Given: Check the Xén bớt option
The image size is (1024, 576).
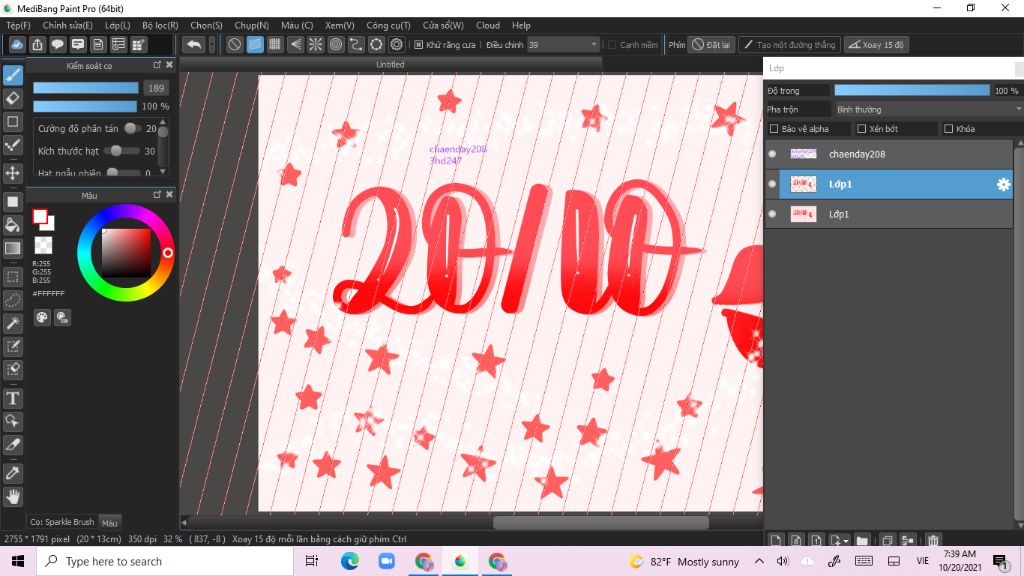Looking at the screenshot, I should (x=861, y=129).
